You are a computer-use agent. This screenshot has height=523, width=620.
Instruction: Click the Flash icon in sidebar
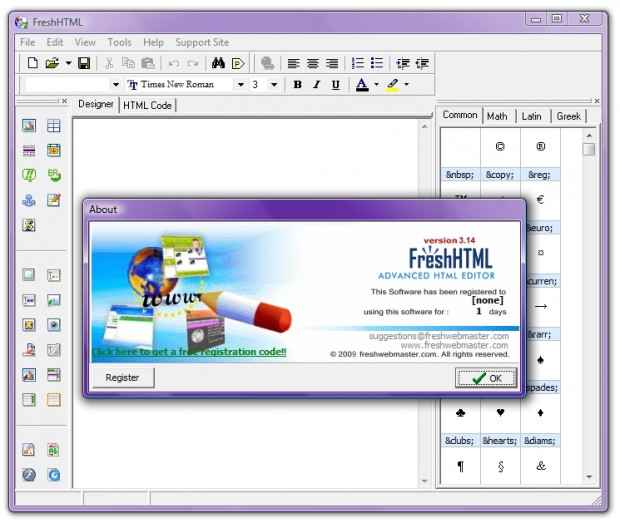coord(29,474)
